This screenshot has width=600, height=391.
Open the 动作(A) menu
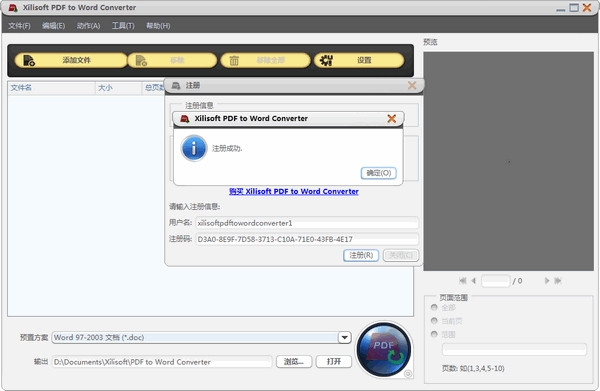88,26
